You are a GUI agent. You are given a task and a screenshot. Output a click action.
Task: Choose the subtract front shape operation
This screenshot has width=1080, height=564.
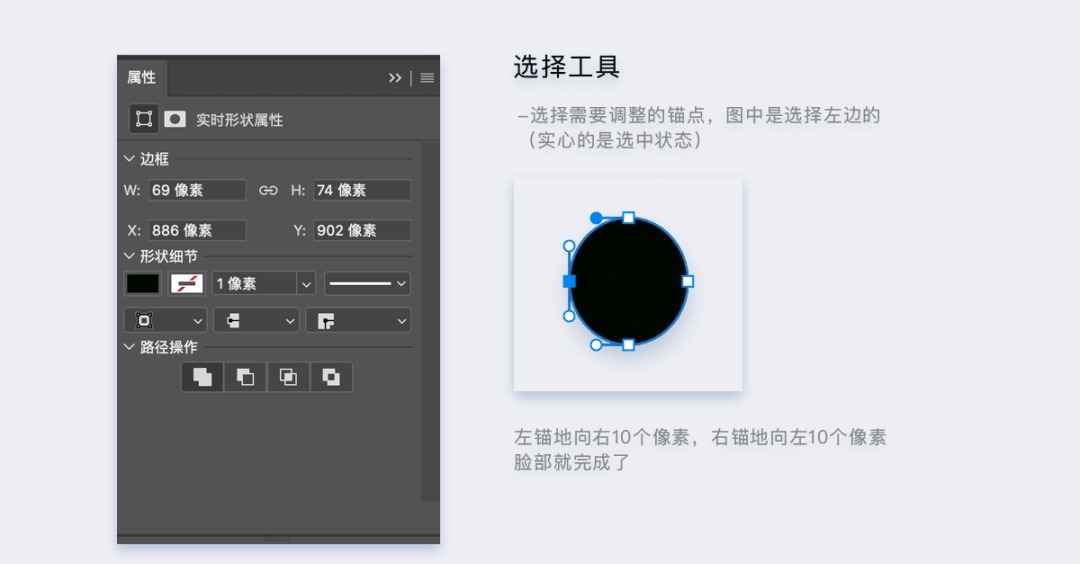[x=245, y=377]
